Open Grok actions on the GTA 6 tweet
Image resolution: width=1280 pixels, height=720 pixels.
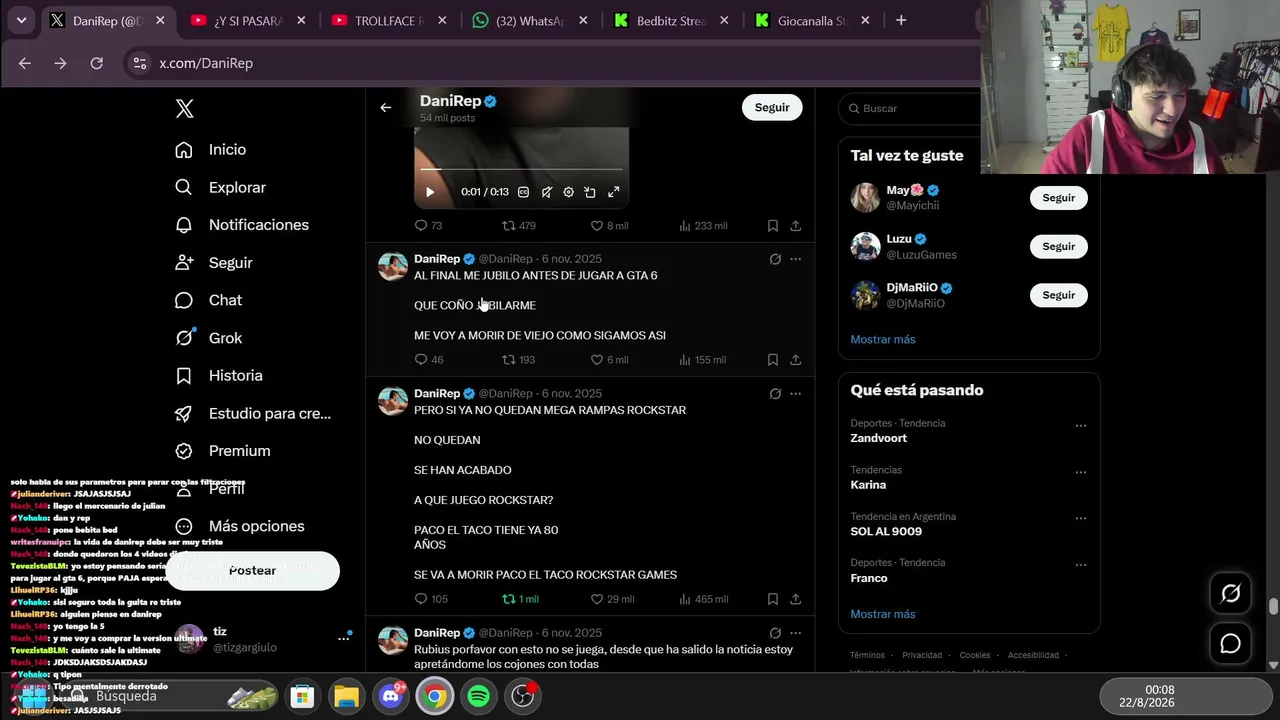[x=775, y=259]
